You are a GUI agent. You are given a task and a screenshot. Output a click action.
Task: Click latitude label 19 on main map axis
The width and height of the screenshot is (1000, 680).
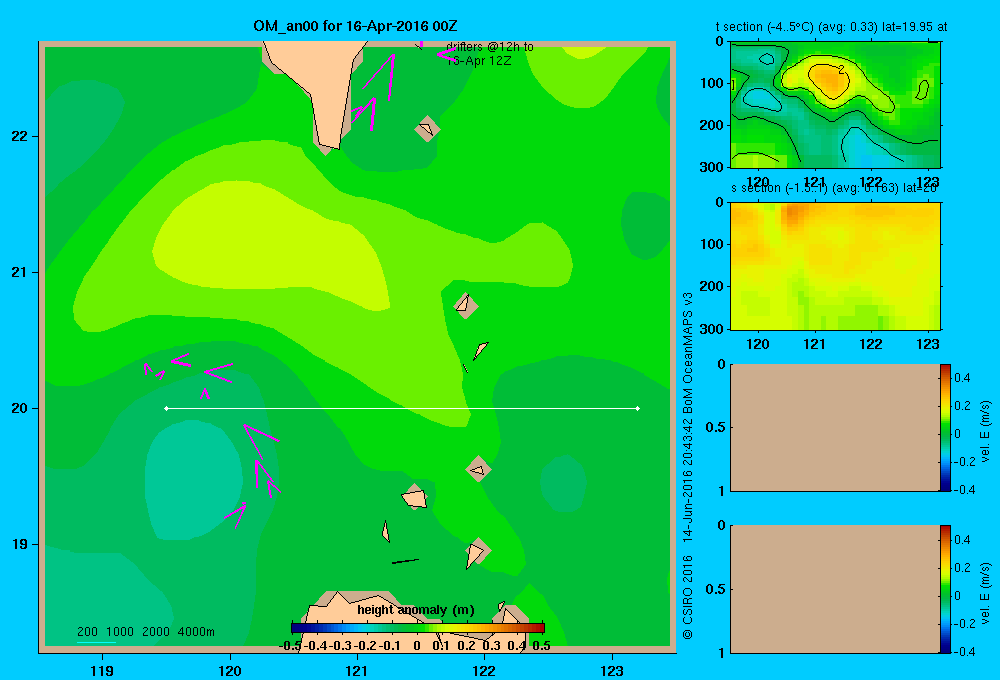[x=20, y=544]
